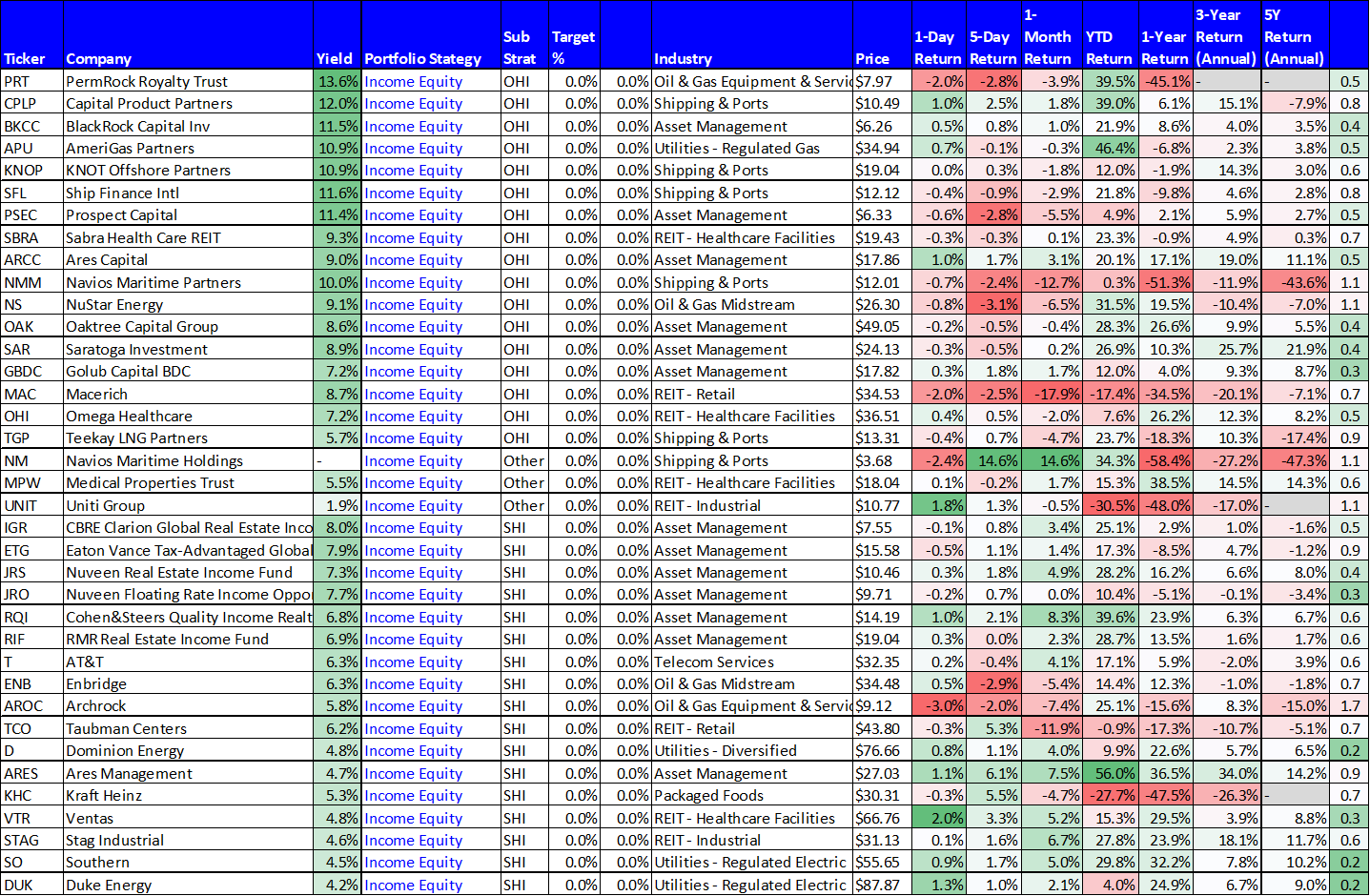This screenshot has width=1370, height=896.
Task: Open Income Equity link in the DUK row
Action: [x=413, y=886]
